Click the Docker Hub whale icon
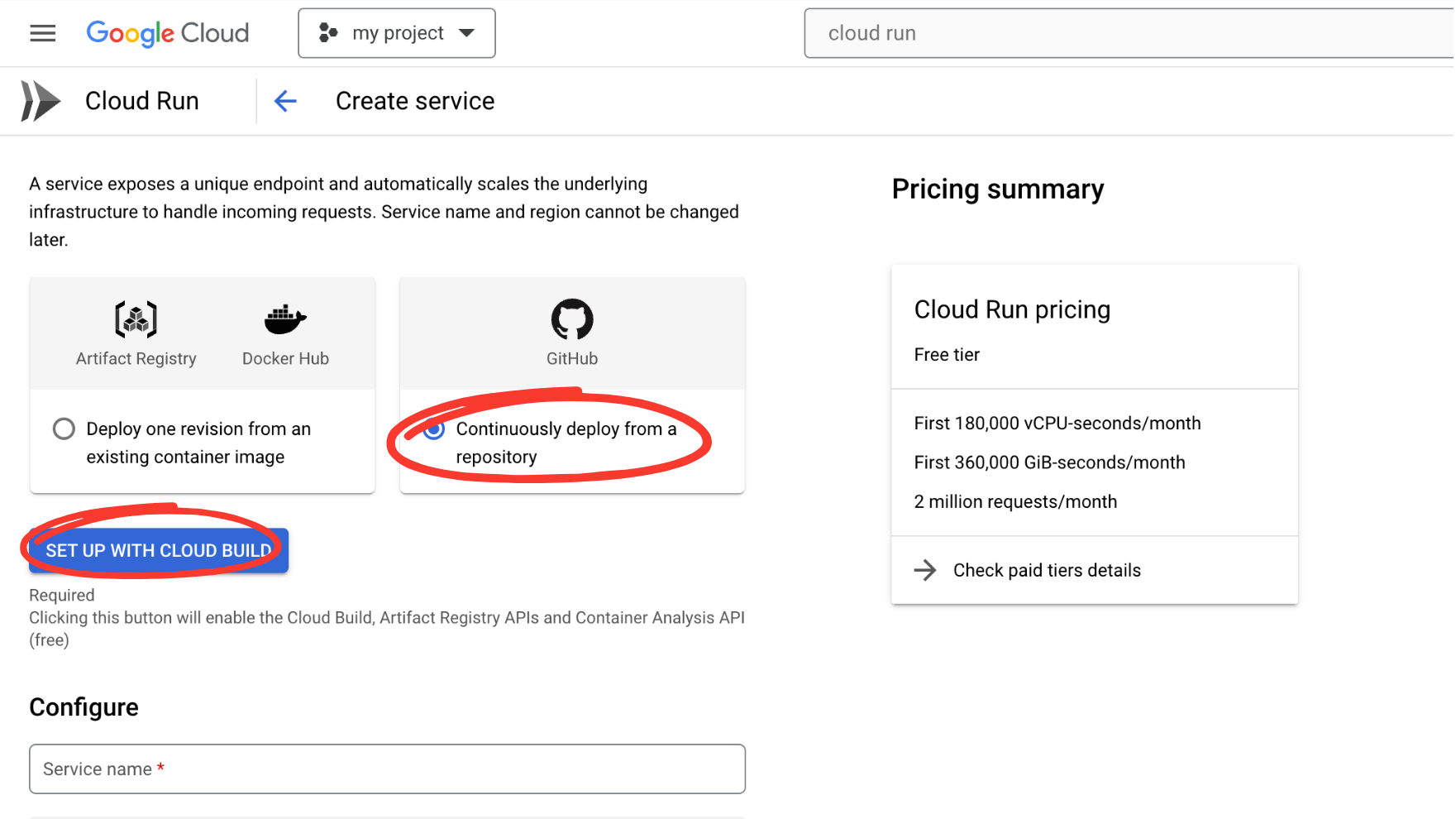Viewport: 1456px width, 819px height. point(285,319)
